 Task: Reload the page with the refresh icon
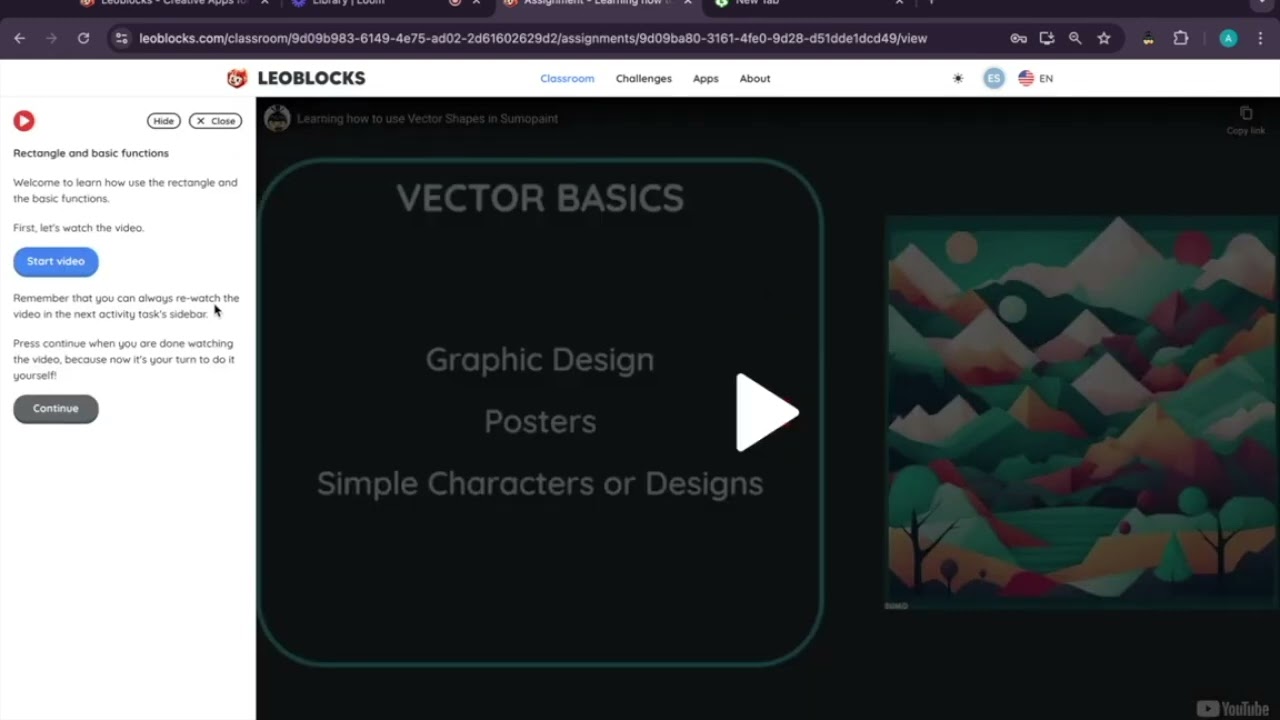(84, 38)
